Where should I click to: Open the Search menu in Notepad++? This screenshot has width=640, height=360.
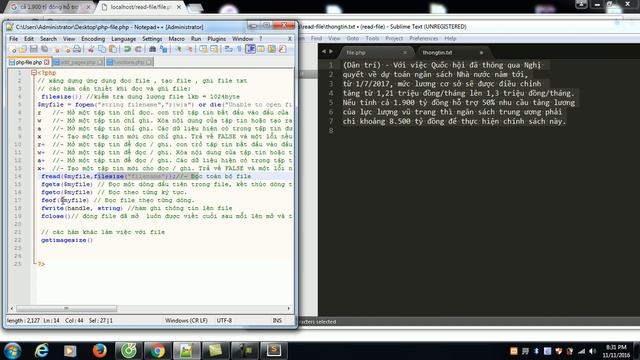click(48, 39)
